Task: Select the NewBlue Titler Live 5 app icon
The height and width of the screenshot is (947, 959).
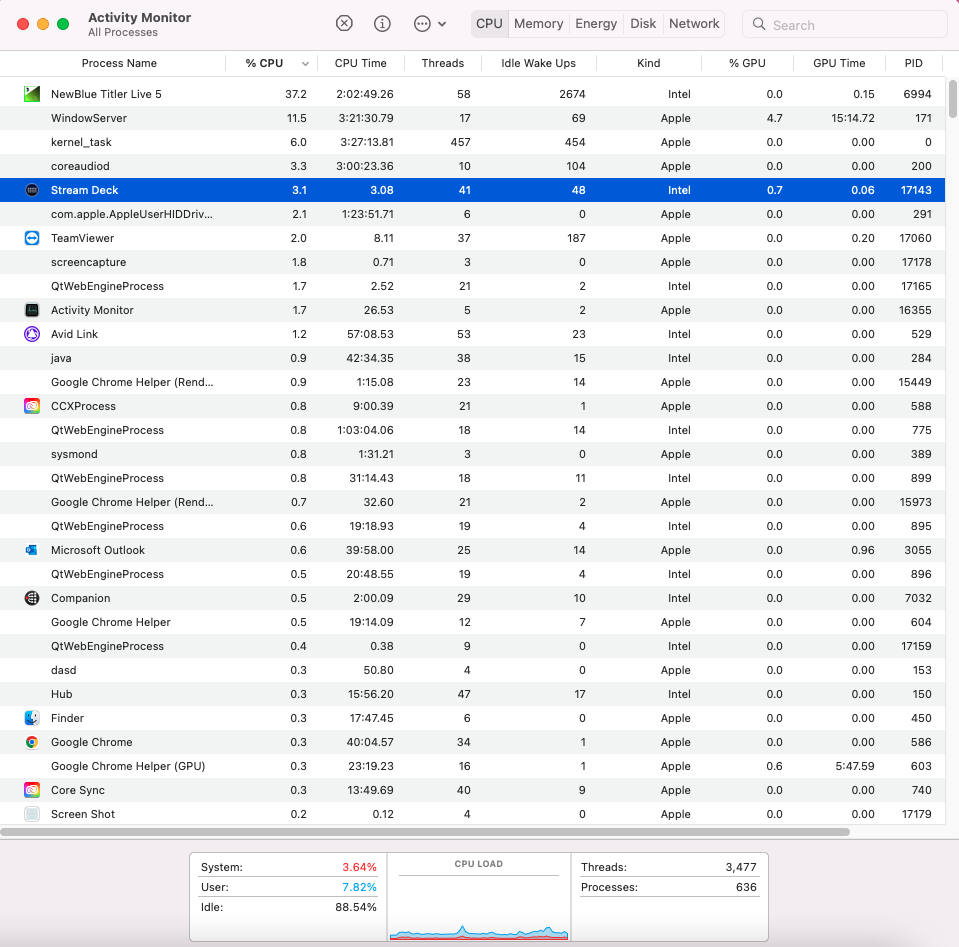Action: 30,93
